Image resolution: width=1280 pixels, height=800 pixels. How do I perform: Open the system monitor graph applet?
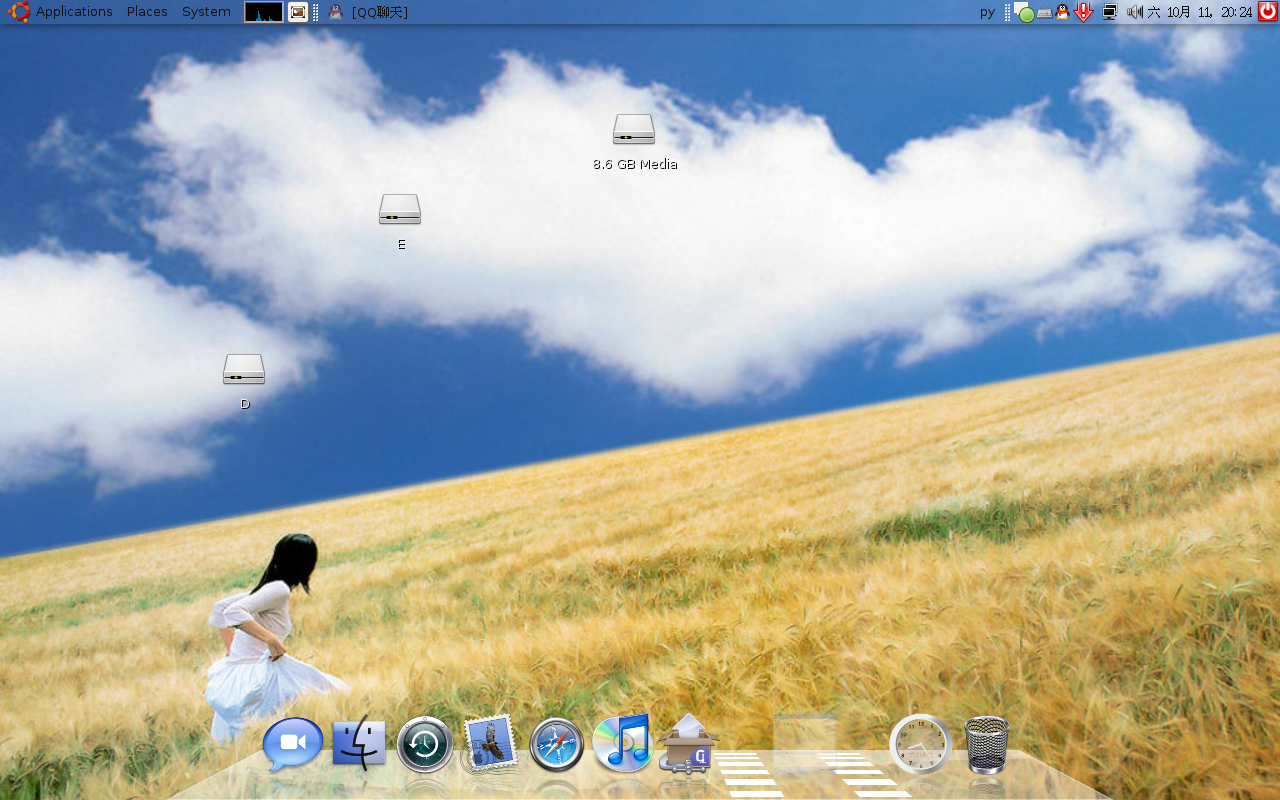point(264,12)
